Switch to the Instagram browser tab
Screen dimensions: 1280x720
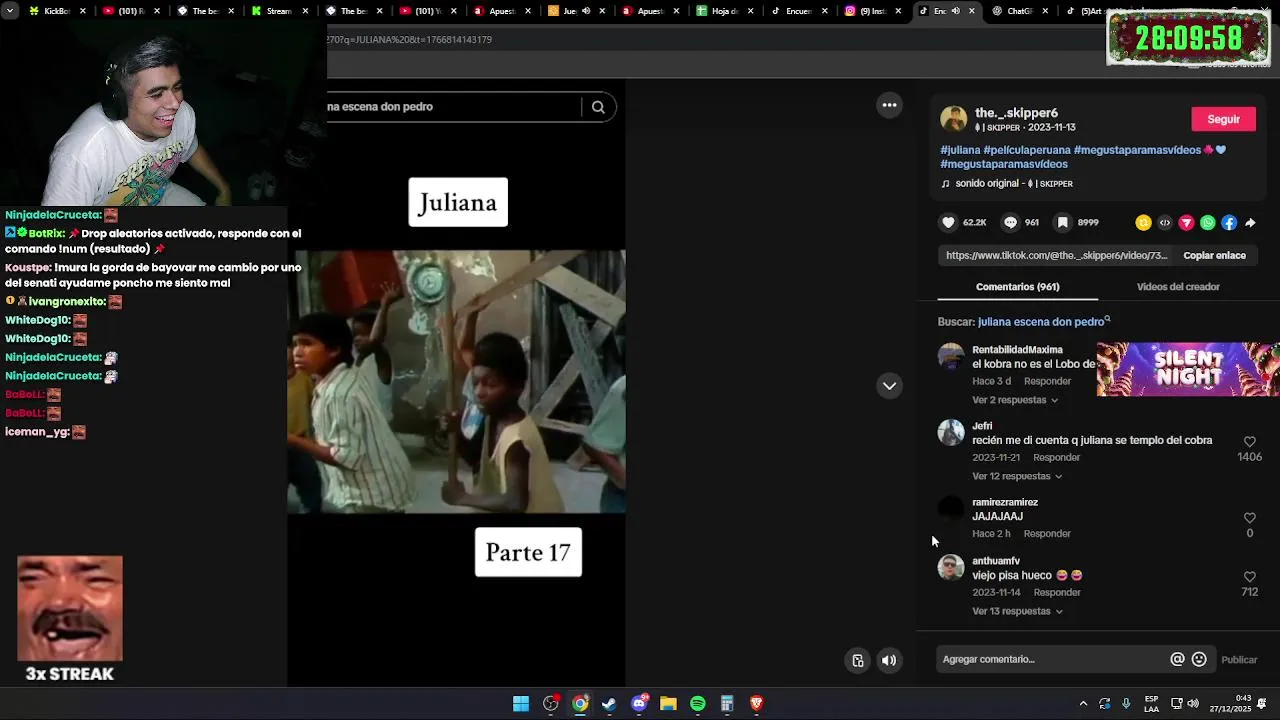[x=872, y=11]
